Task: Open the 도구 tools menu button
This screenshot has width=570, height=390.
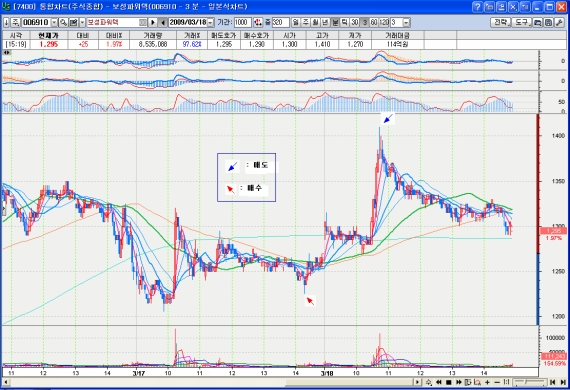Action: pyautogui.click(x=521, y=23)
